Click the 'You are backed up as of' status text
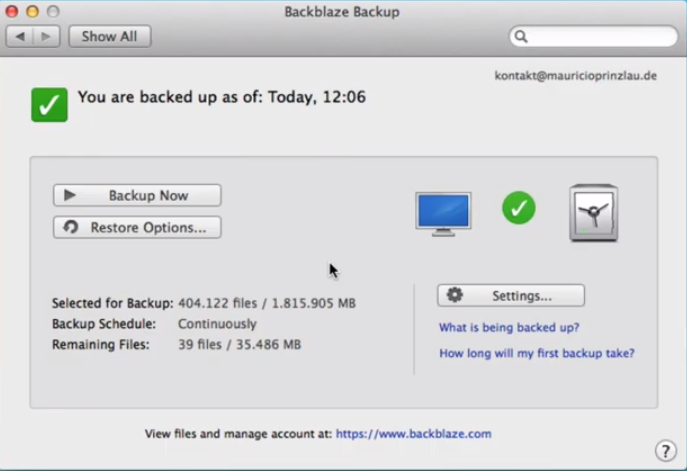Screen dimensions: 687x471 click(x=222, y=97)
